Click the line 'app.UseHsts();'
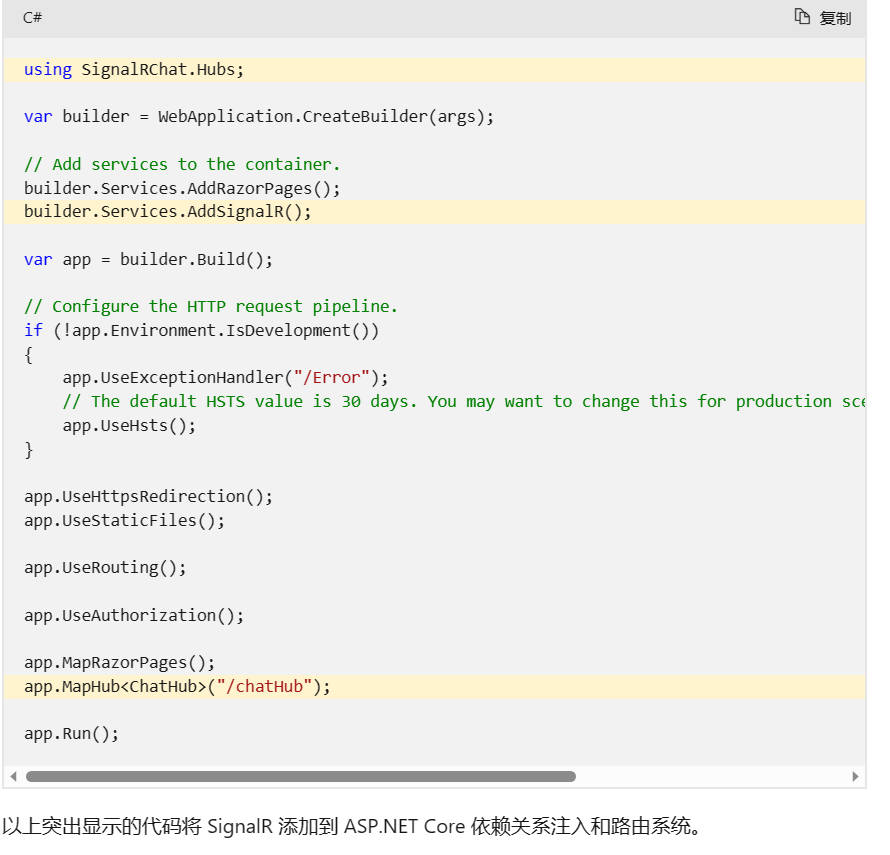The image size is (890, 855). pyautogui.click(x=129, y=426)
